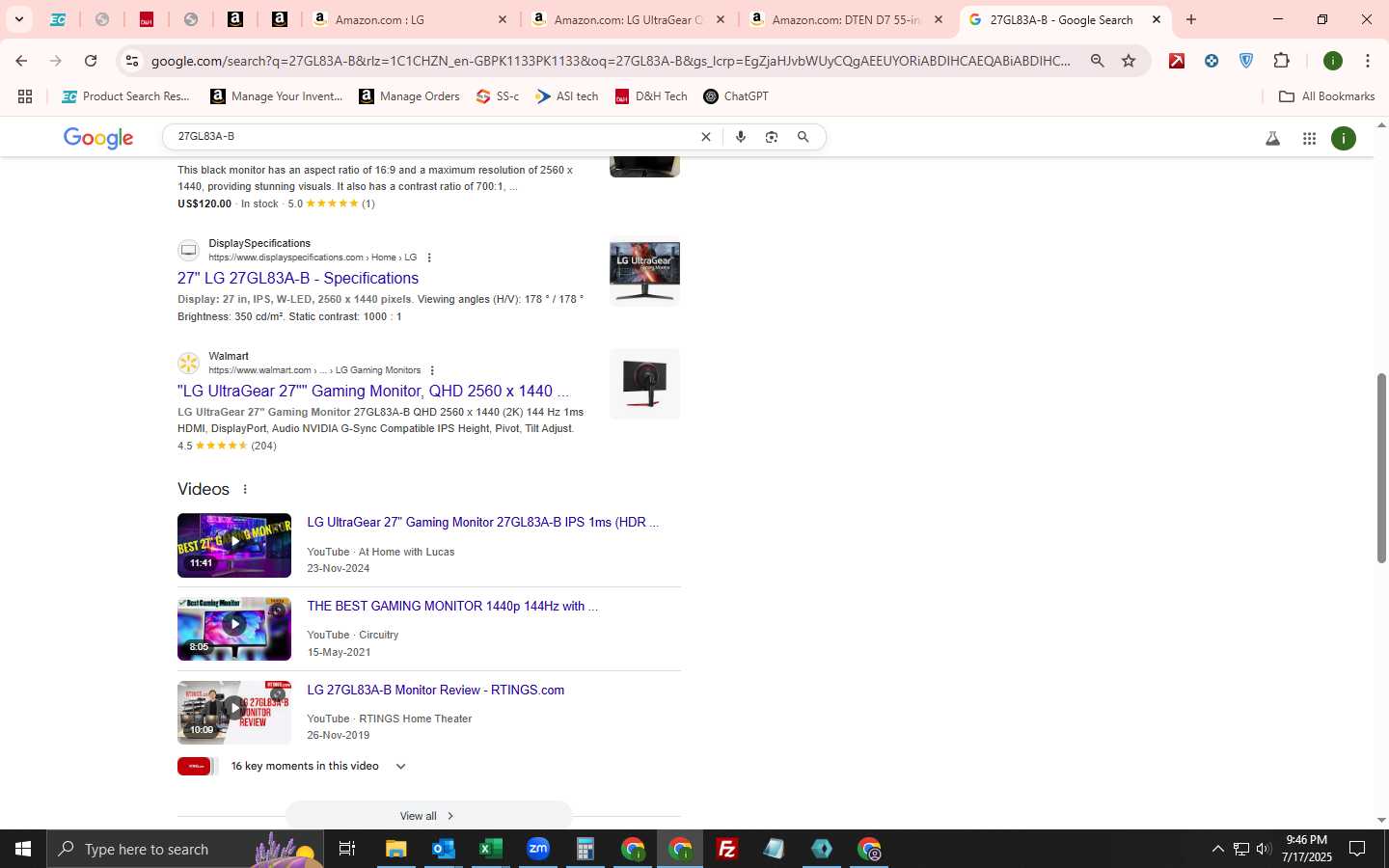Play the 10:09 RTINGS review thumbnail
The image size is (1389, 868).
point(234,713)
